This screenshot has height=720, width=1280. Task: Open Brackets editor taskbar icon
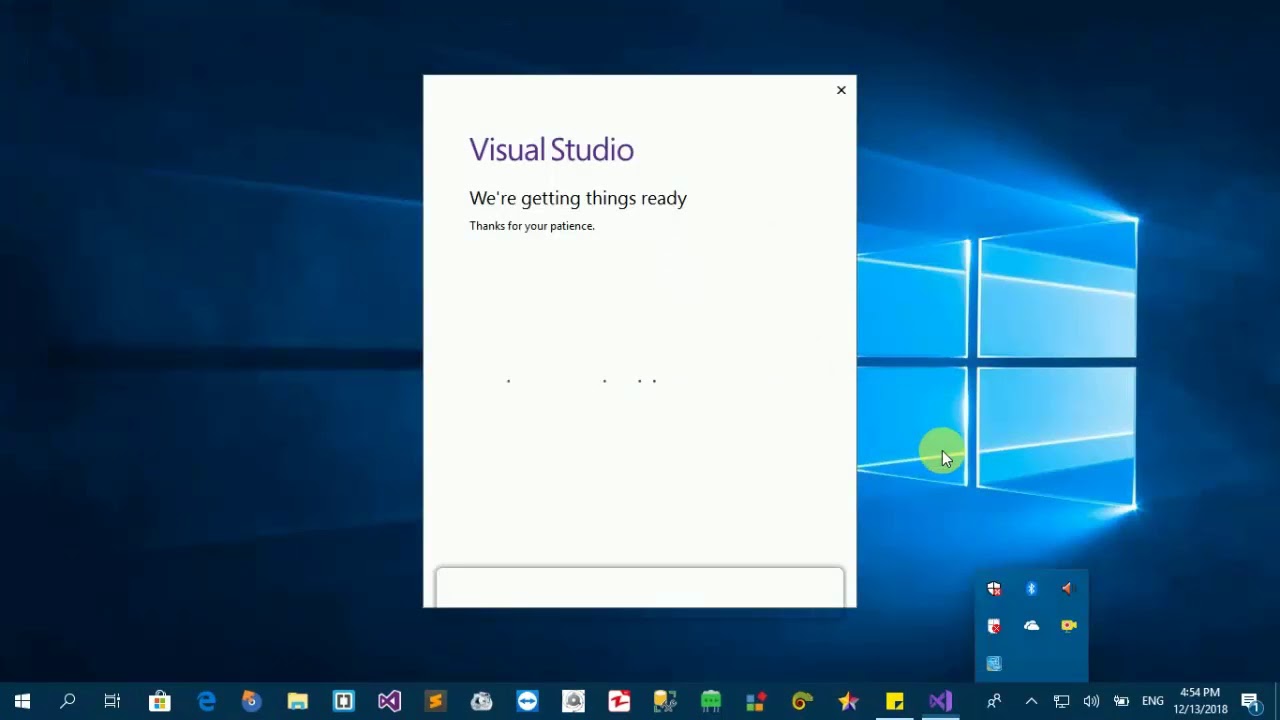point(343,702)
